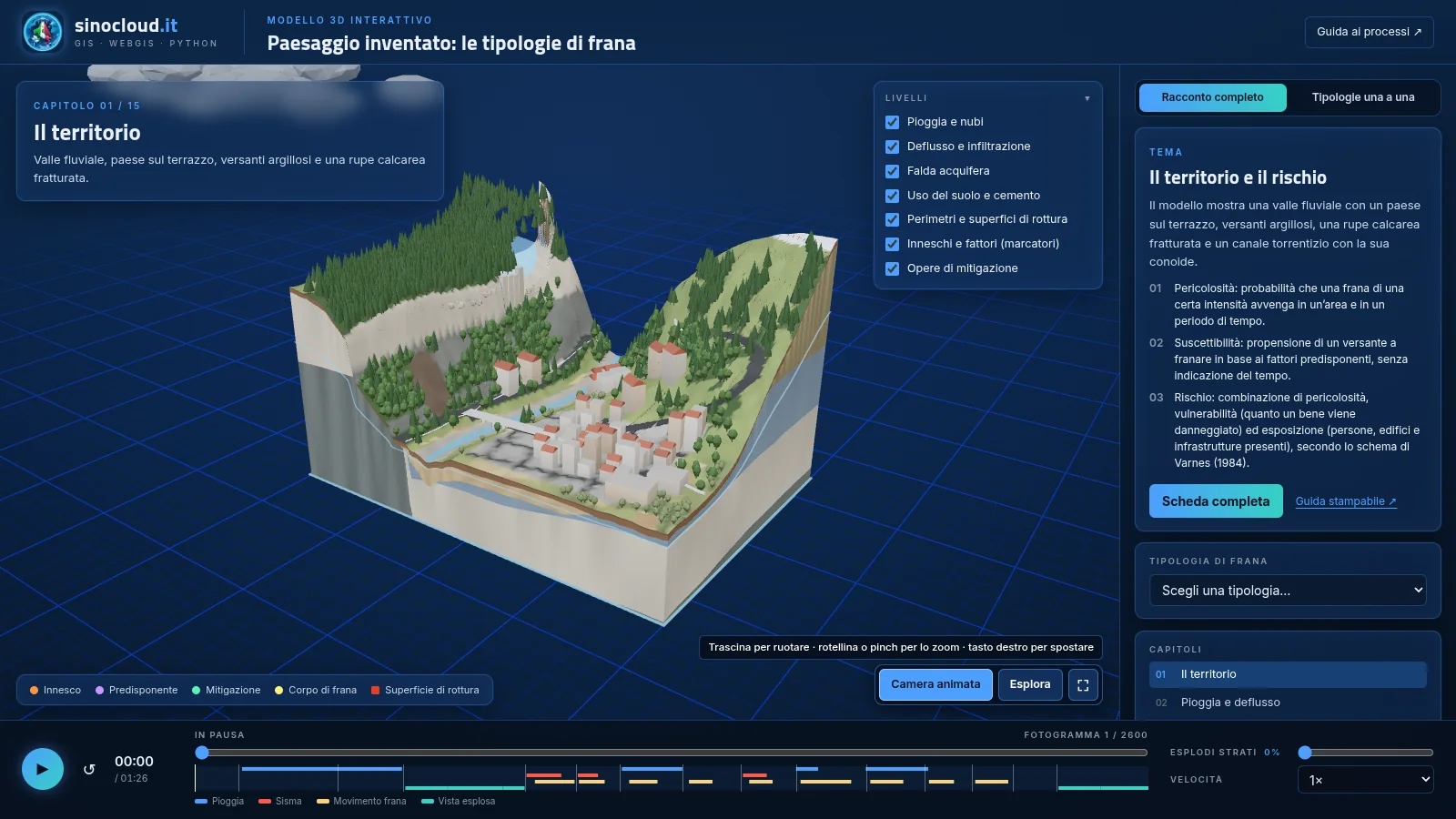
Task: Adjust the Esplodi strati slider
Action: pyautogui.click(x=1368, y=753)
